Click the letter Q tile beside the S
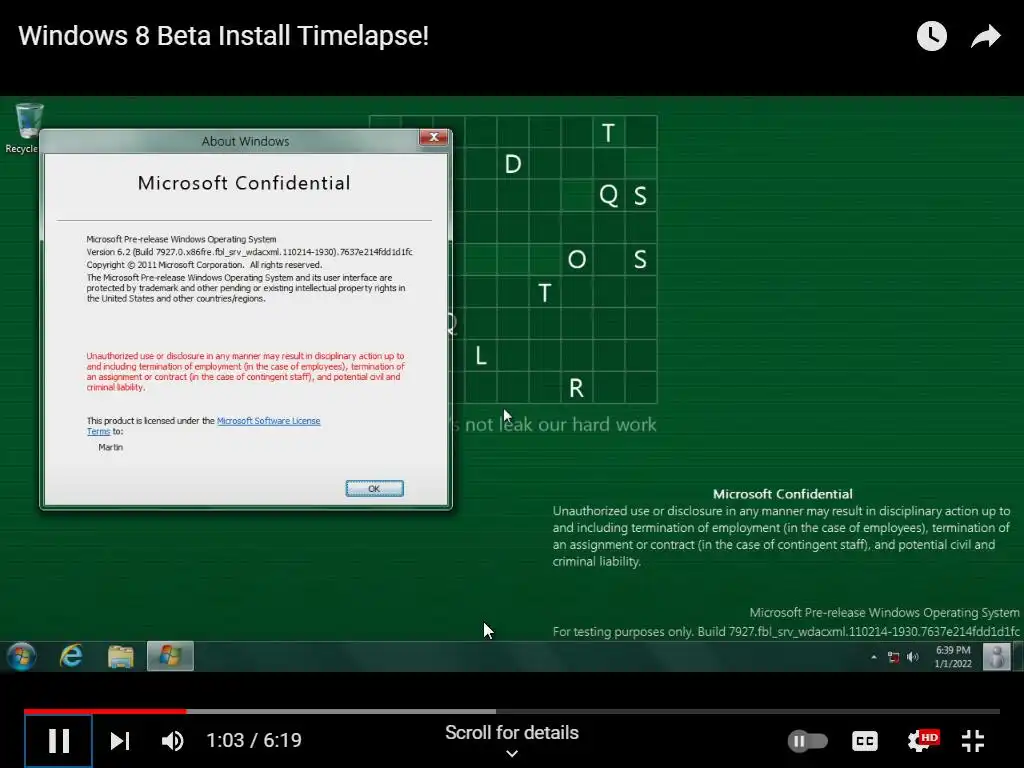This screenshot has height=768, width=1024. [609, 195]
